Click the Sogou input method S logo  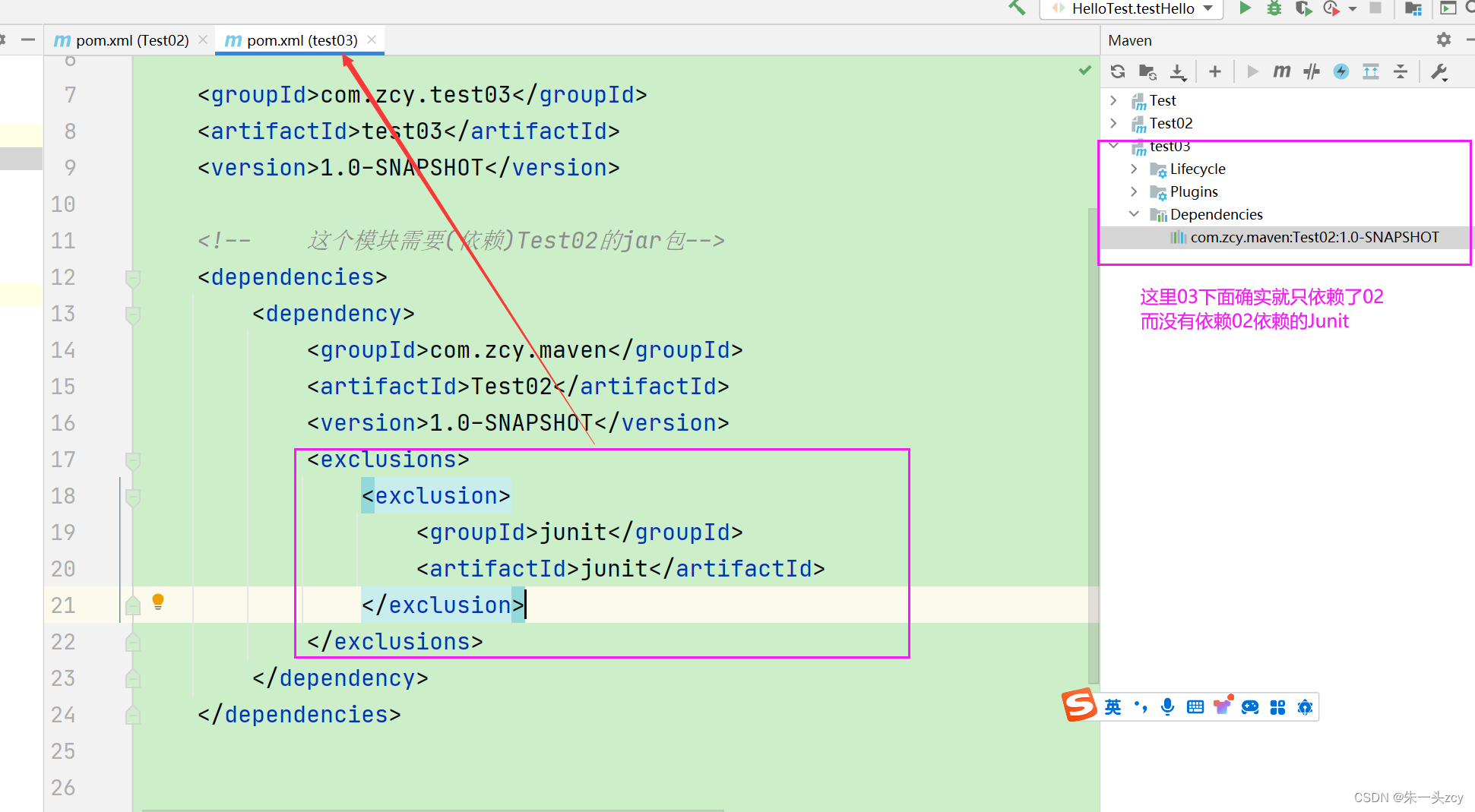tap(1079, 705)
